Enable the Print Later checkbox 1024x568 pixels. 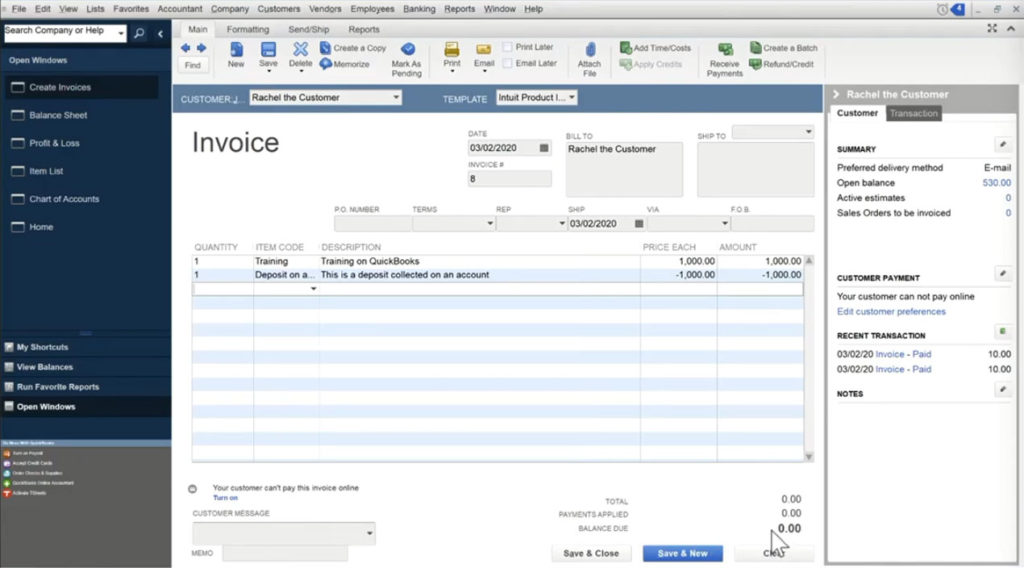point(508,47)
